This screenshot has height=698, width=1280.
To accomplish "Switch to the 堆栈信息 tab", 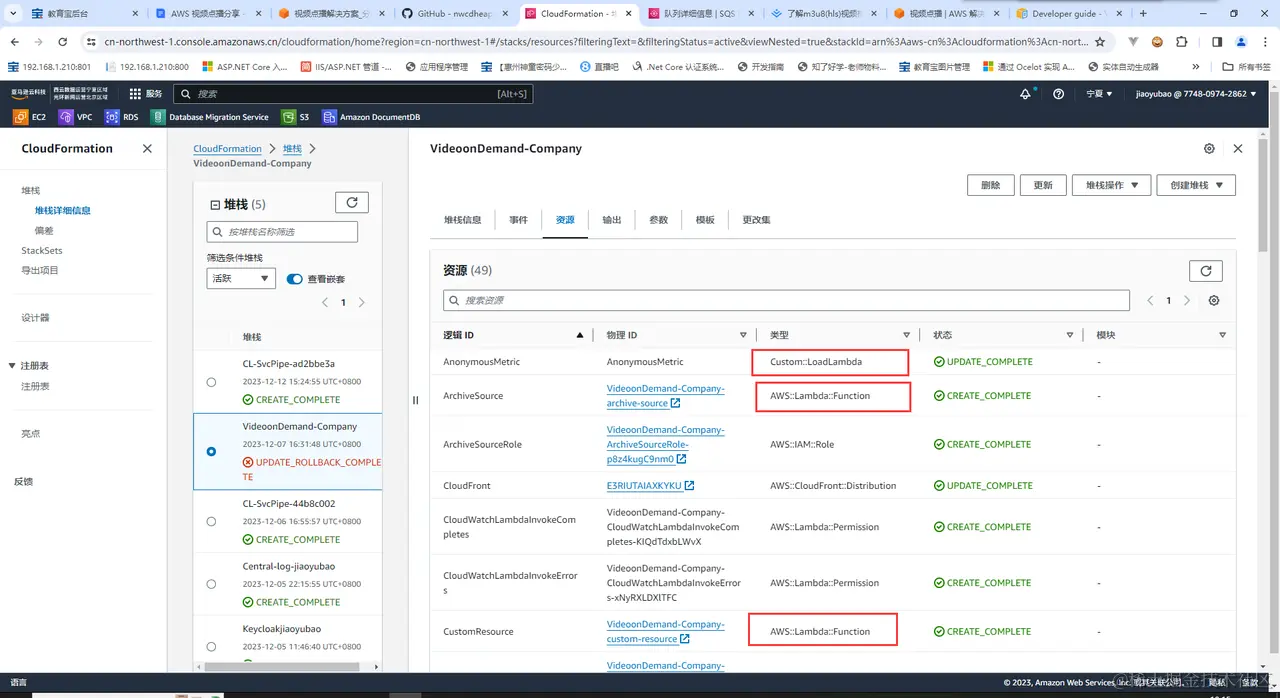I will click(463, 220).
